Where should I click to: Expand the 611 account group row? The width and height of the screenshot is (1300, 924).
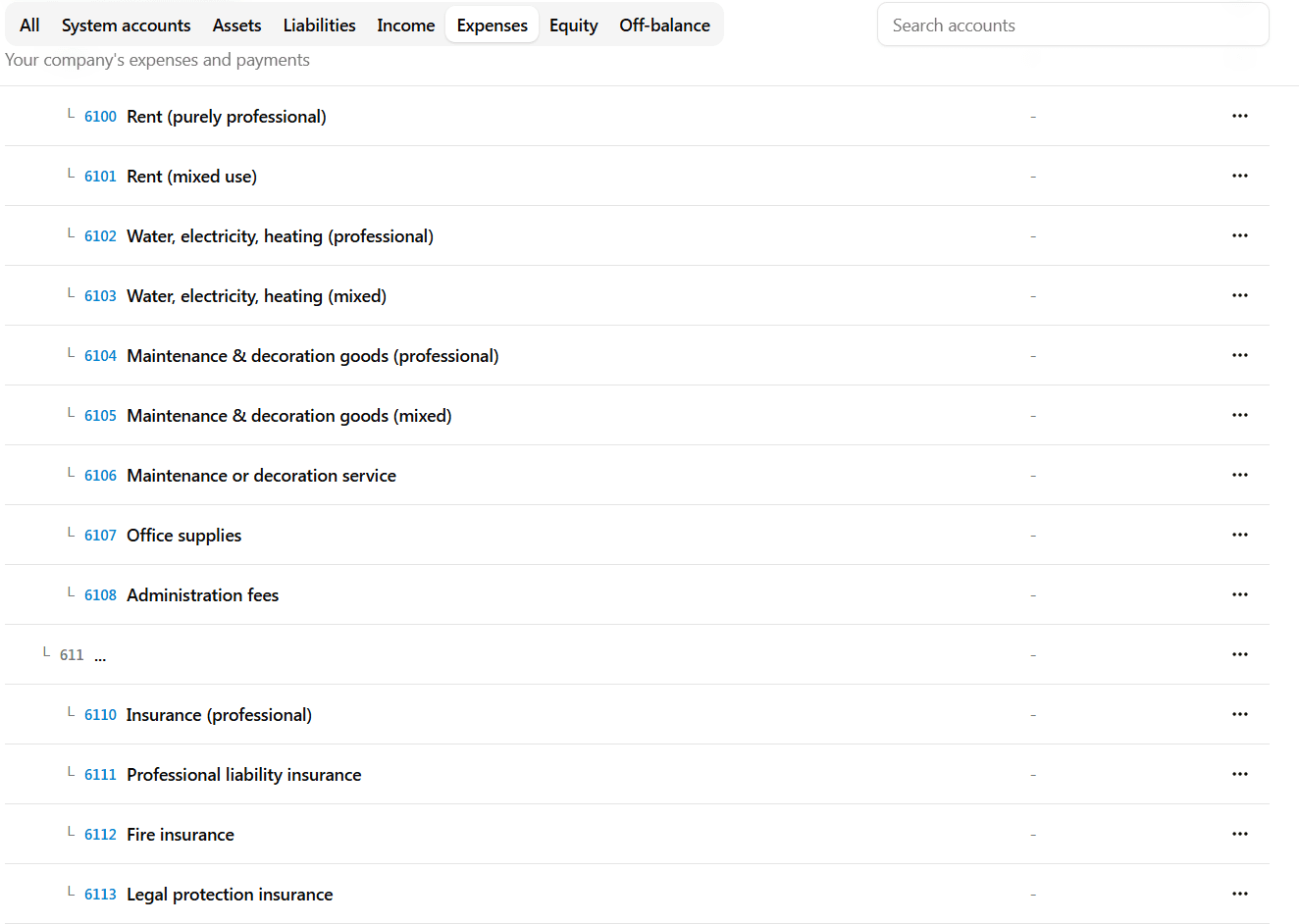point(73,655)
